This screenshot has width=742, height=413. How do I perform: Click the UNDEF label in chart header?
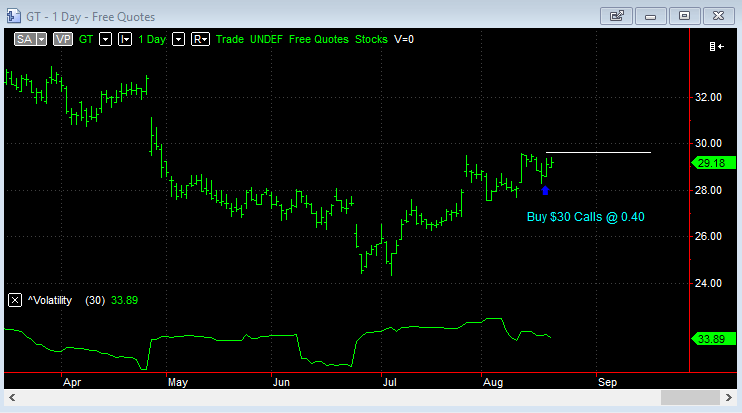tap(266, 39)
